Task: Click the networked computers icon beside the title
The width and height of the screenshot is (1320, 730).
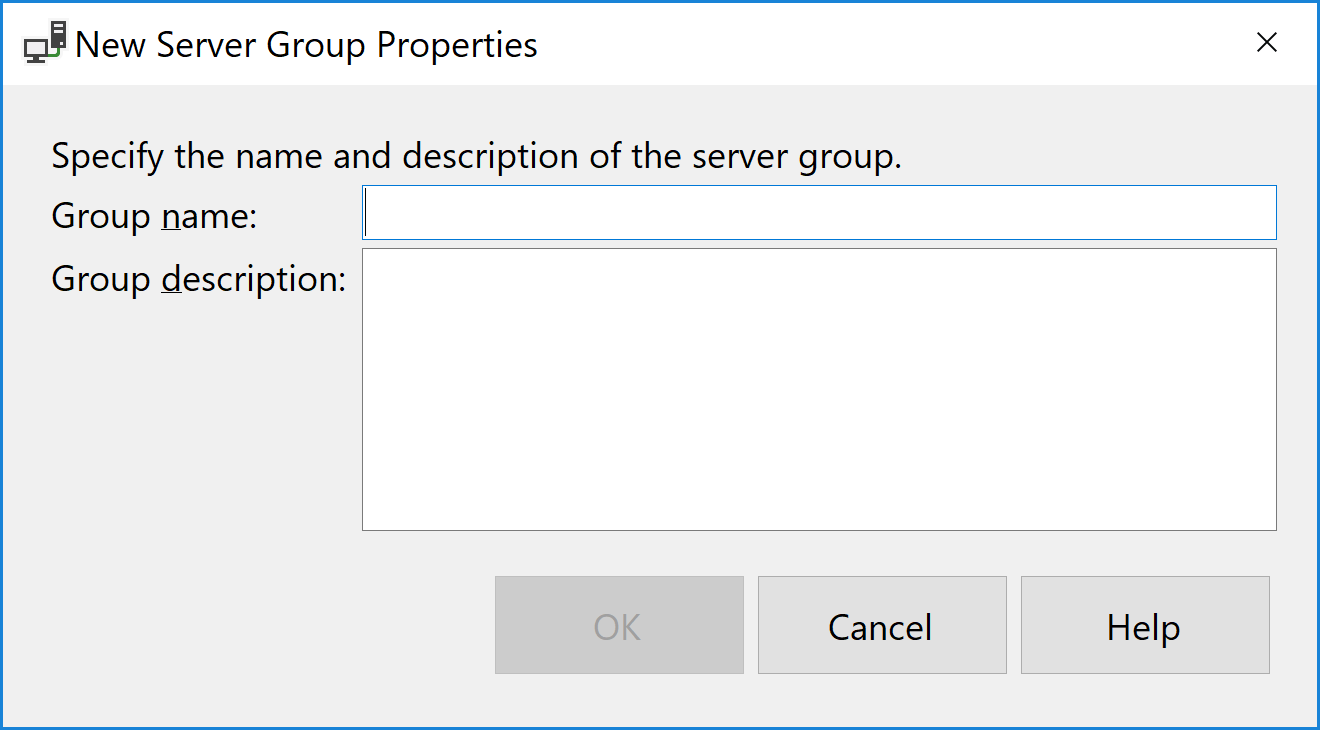Action: (45, 44)
